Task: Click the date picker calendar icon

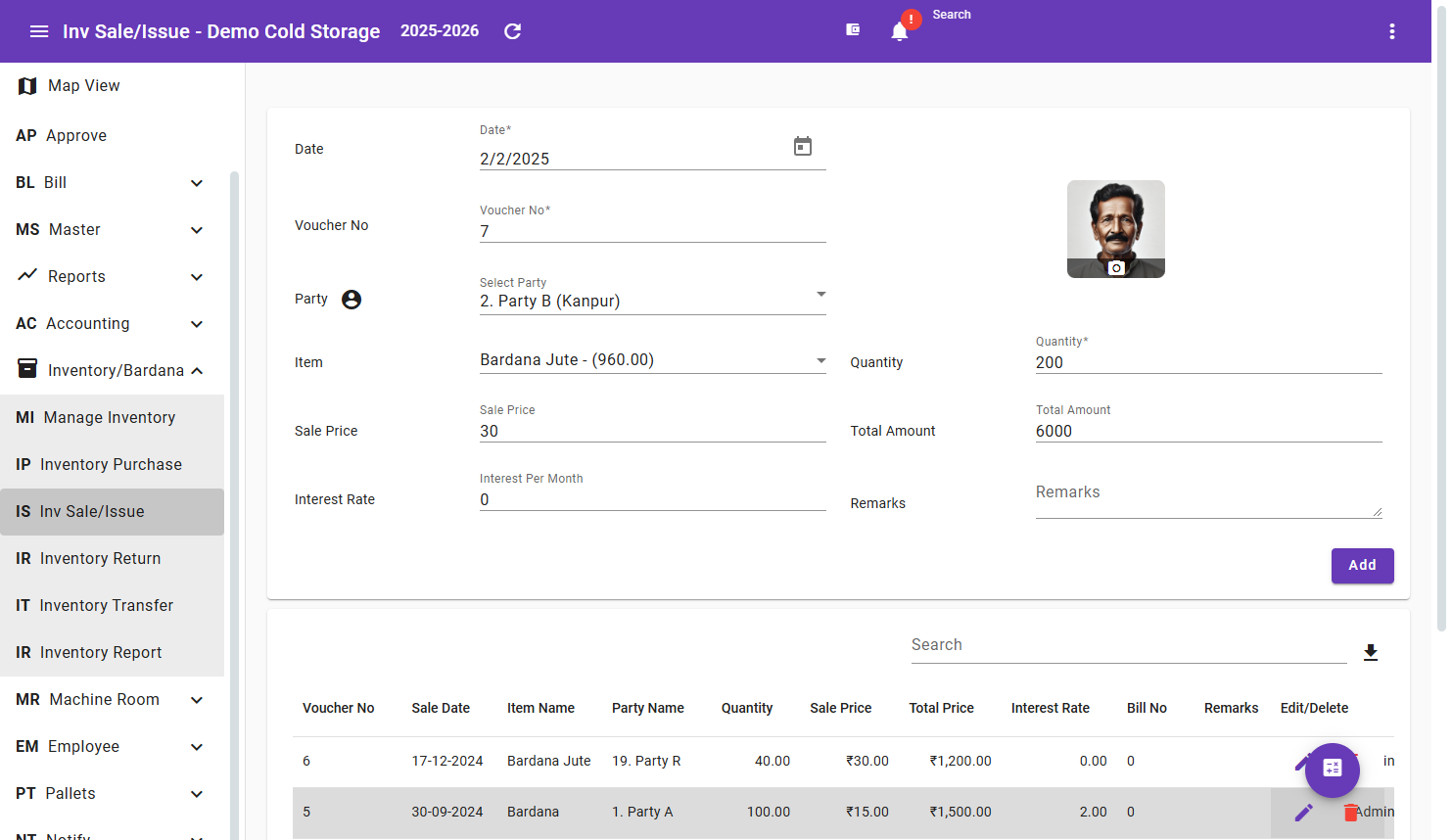Action: pyautogui.click(x=803, y=145)
